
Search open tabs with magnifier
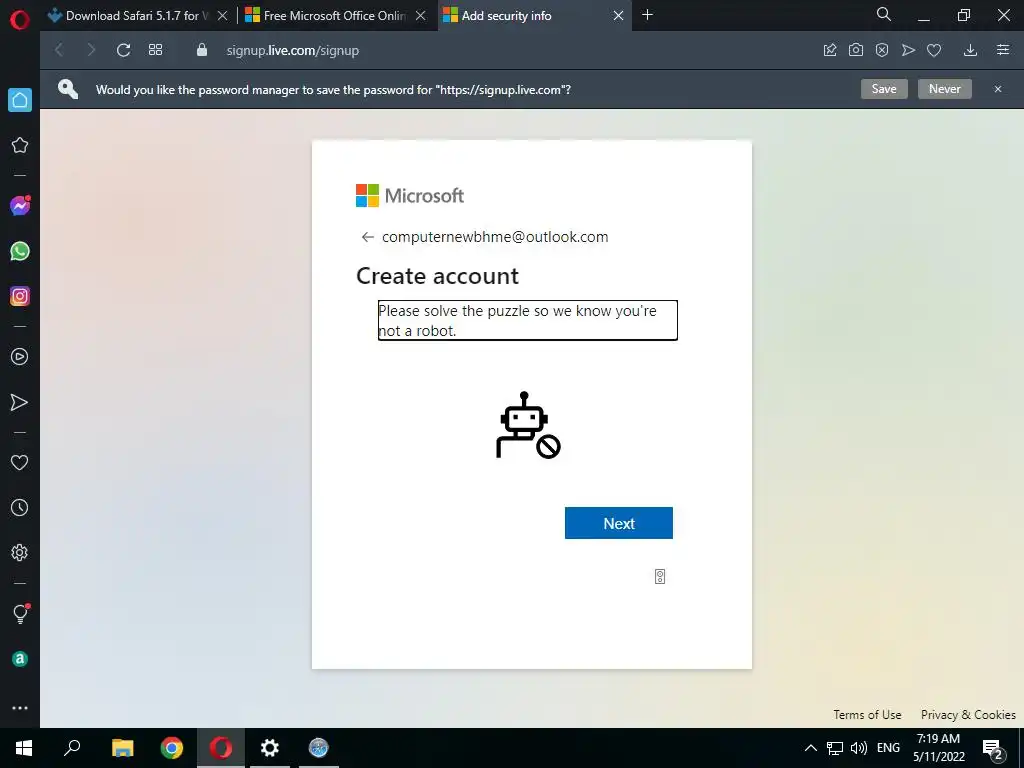[x=884, y=14]
